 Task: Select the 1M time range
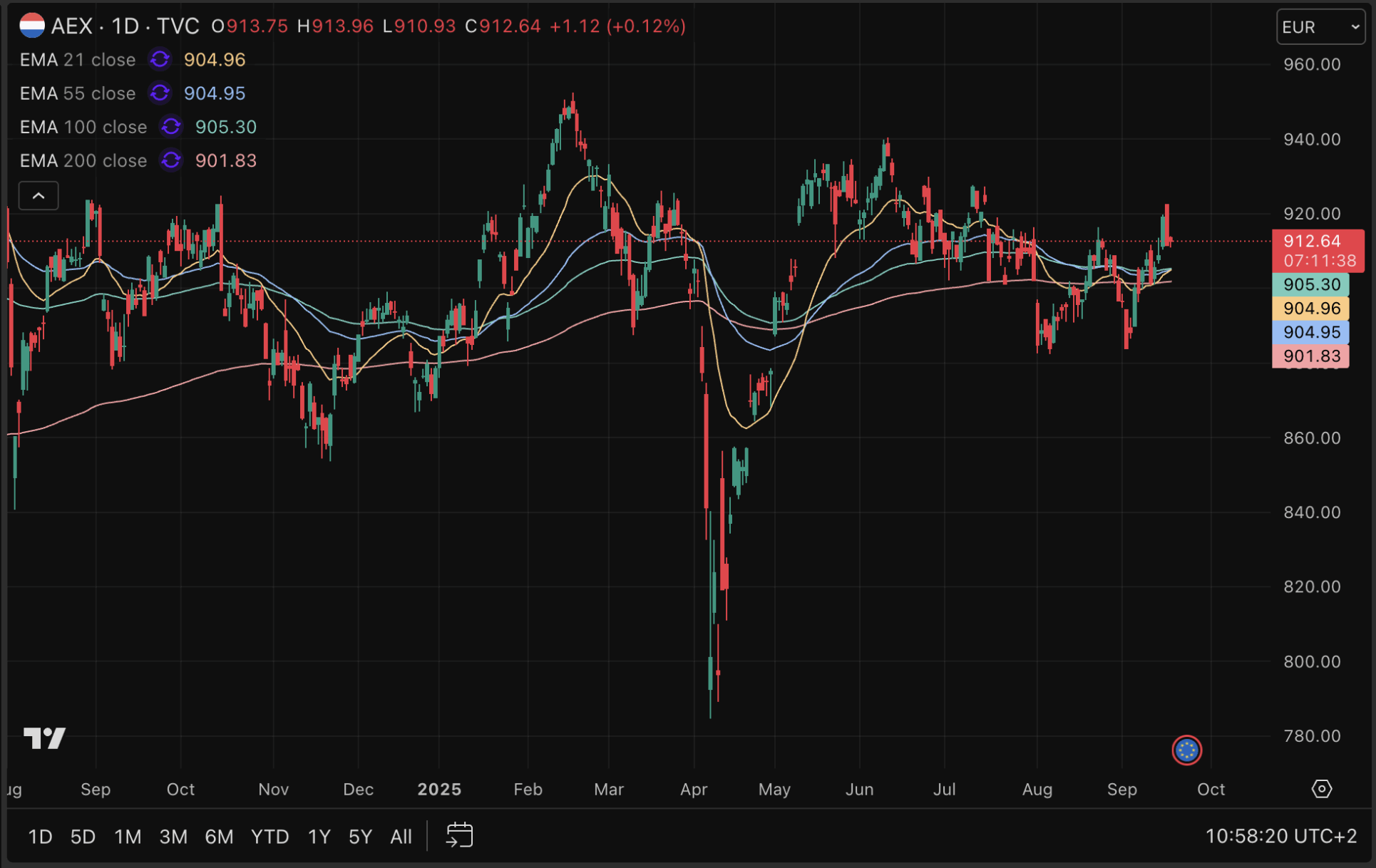pos(128,836)
